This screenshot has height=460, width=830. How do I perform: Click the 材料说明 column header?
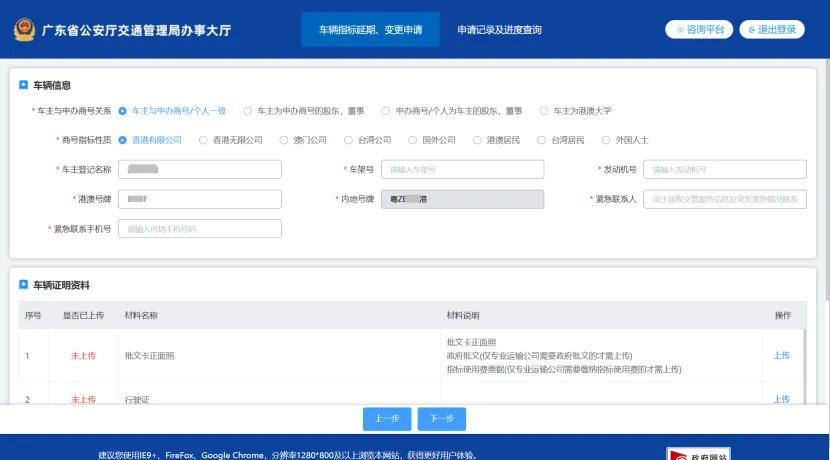[463, 315]
